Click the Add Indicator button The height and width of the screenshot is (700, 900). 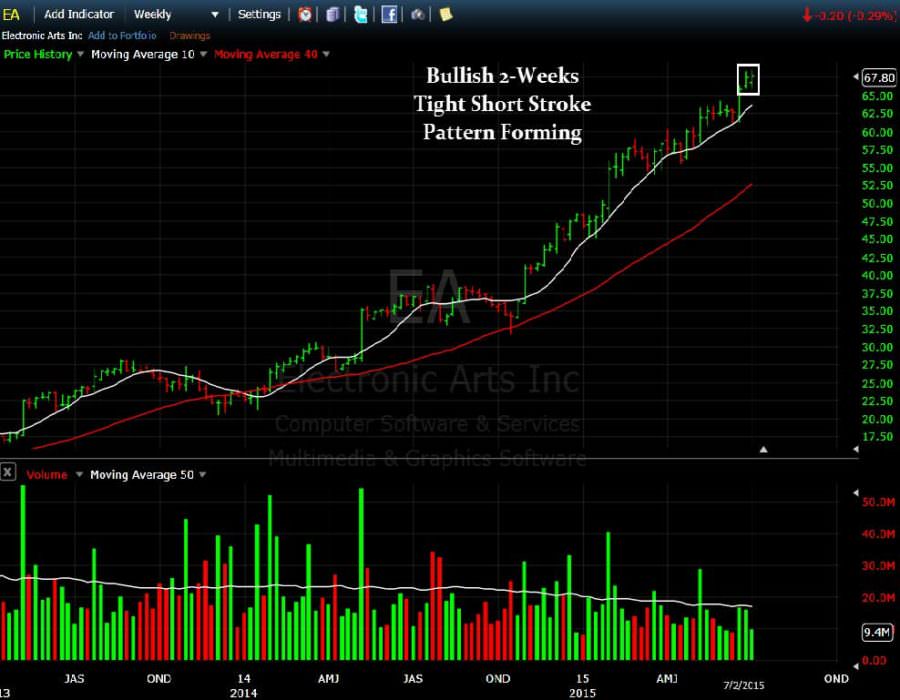[79, 14]
